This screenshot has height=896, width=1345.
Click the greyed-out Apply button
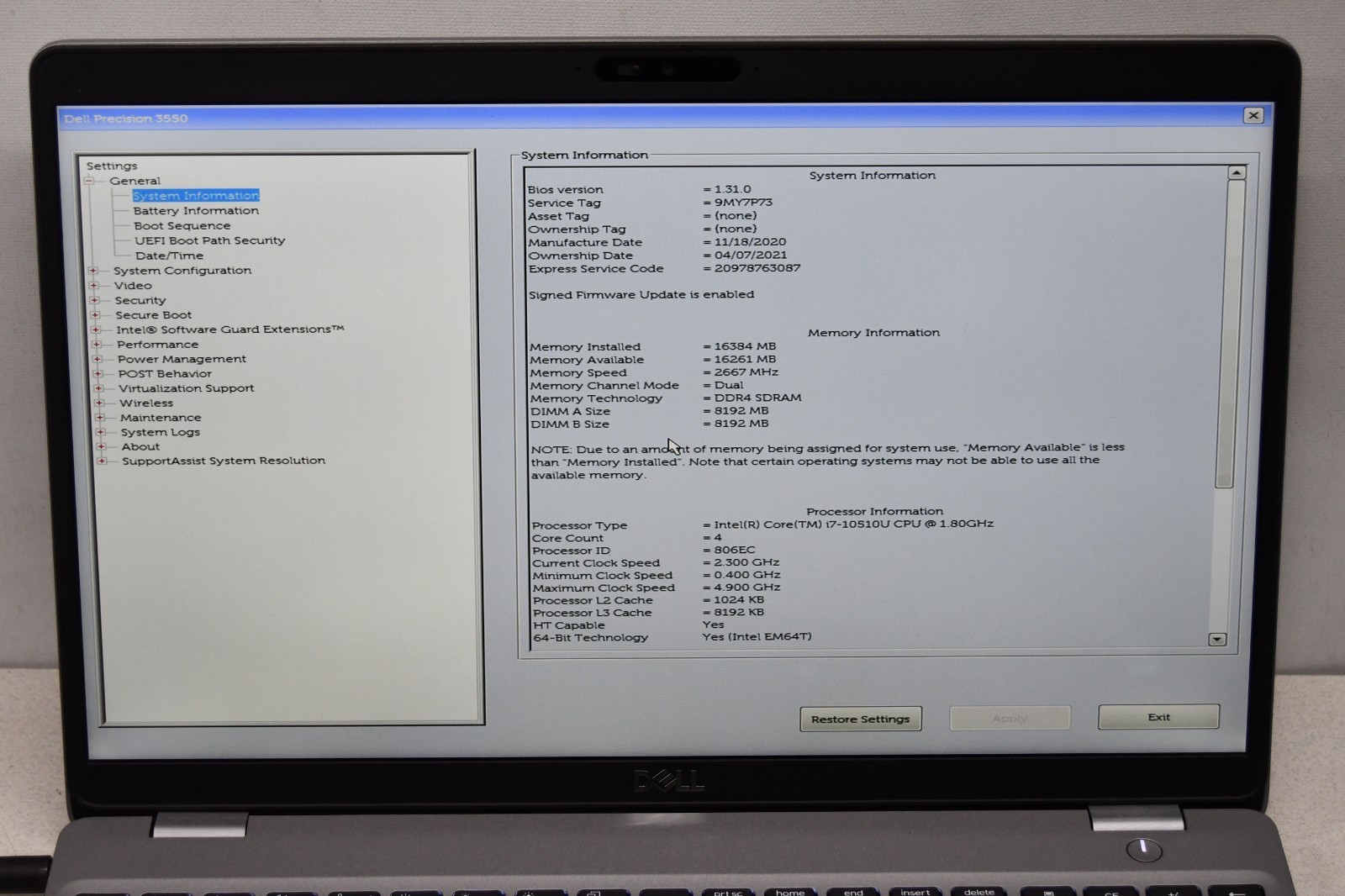click(1010, 718)
